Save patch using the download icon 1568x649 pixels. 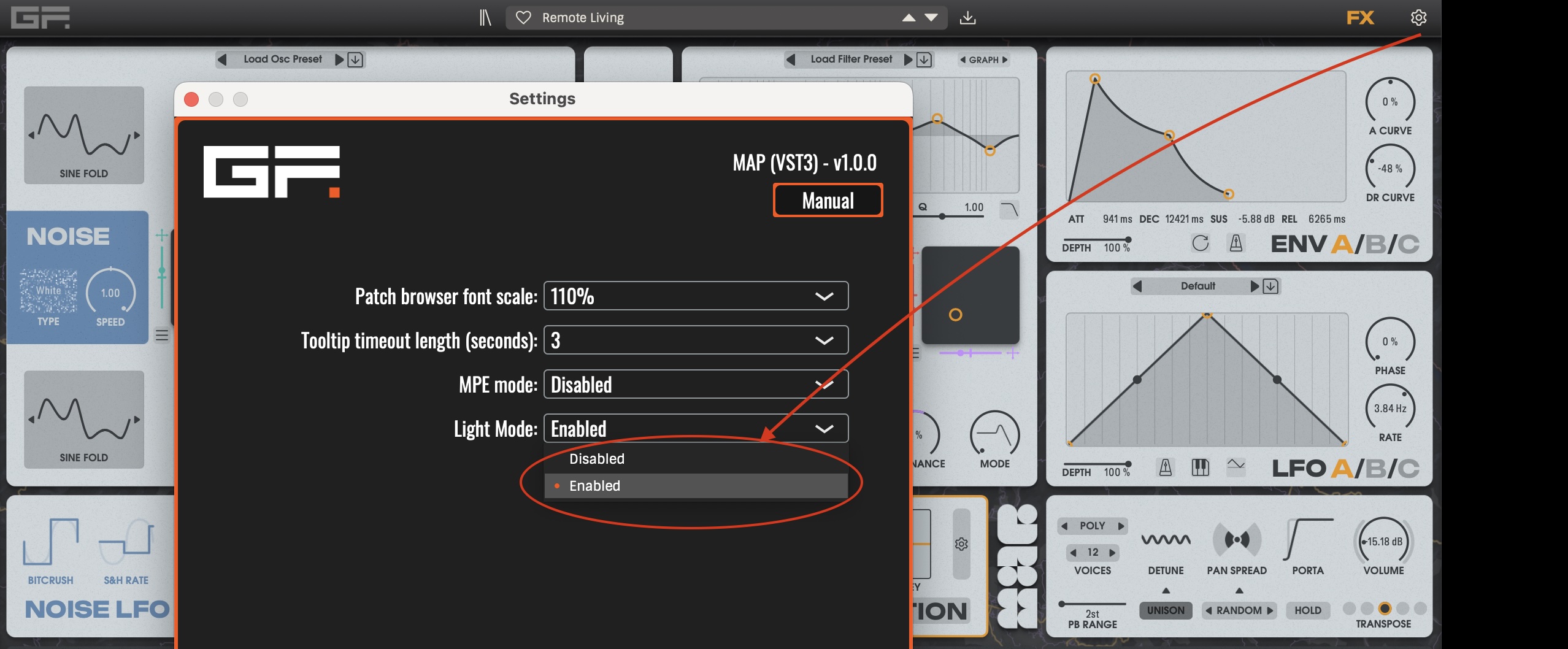[967, 18]
